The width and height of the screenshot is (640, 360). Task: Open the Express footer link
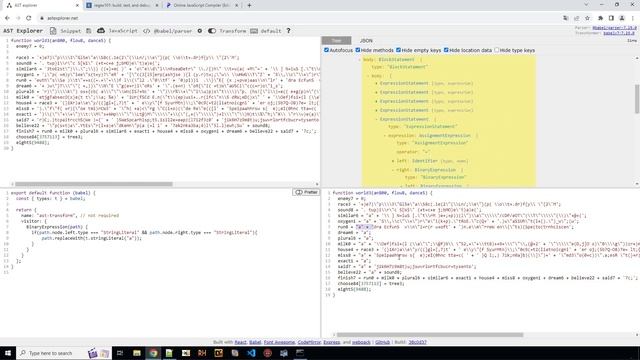pos(331,342)
